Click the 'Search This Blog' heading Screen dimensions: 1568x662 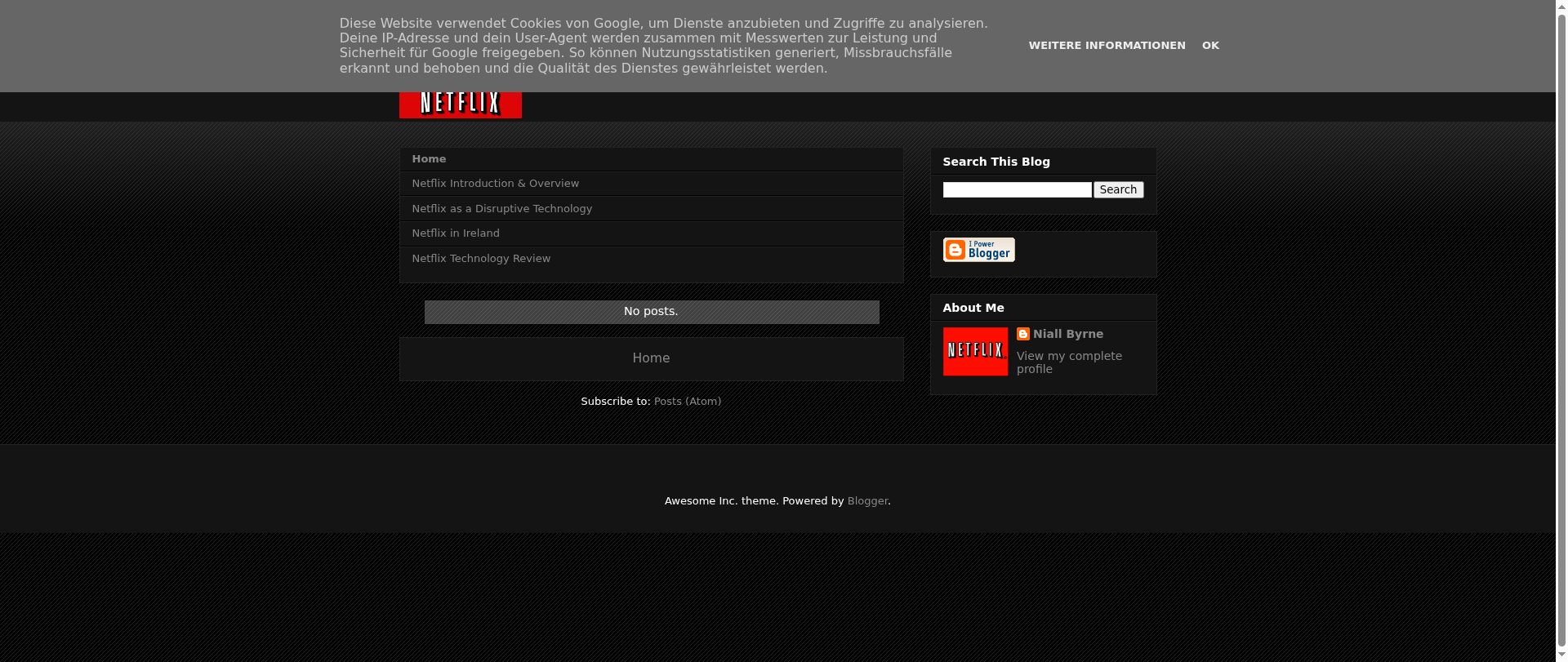[x=996, y=162]
